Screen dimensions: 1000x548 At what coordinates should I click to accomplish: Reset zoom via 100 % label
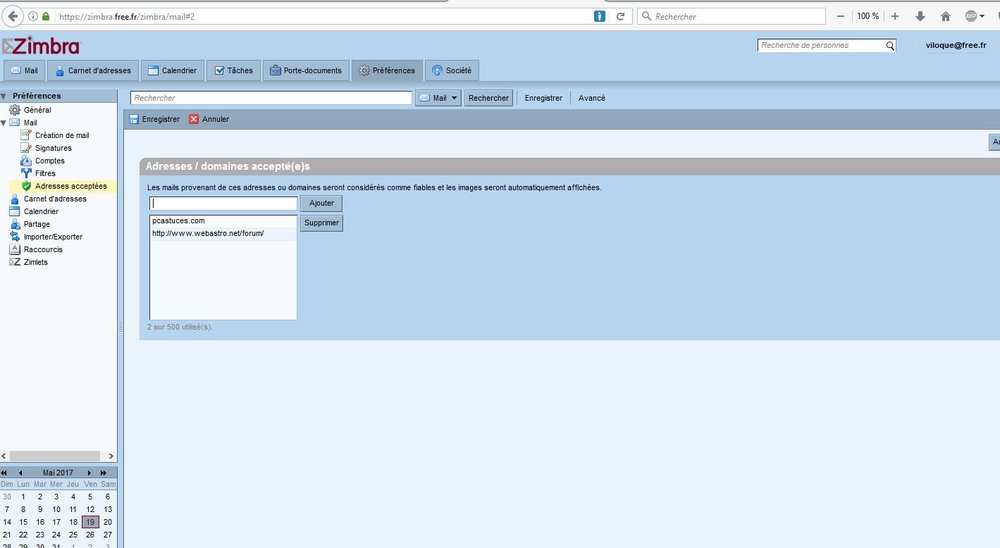[867, 16]
